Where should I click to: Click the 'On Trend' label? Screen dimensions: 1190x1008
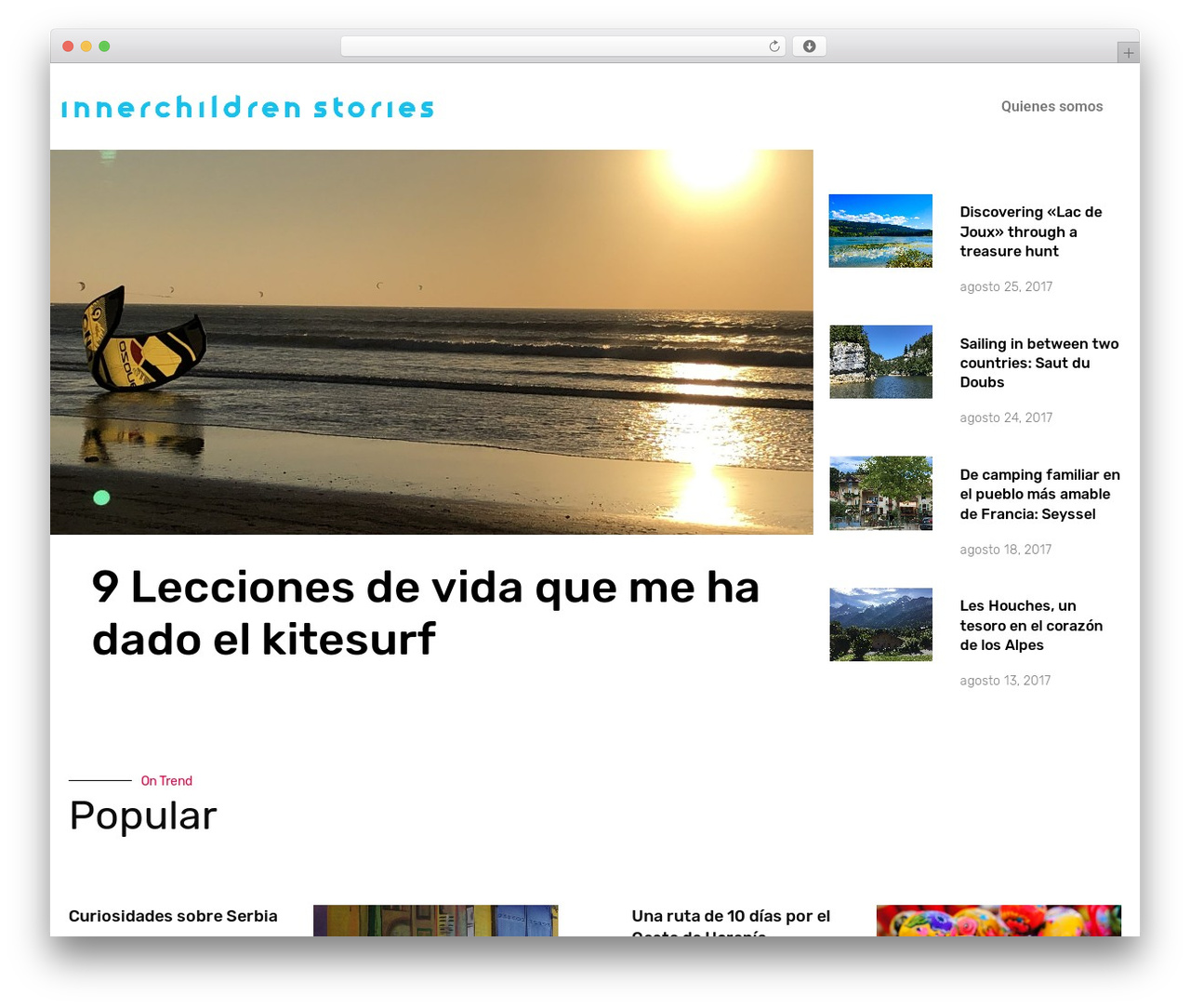click(166, 781)
